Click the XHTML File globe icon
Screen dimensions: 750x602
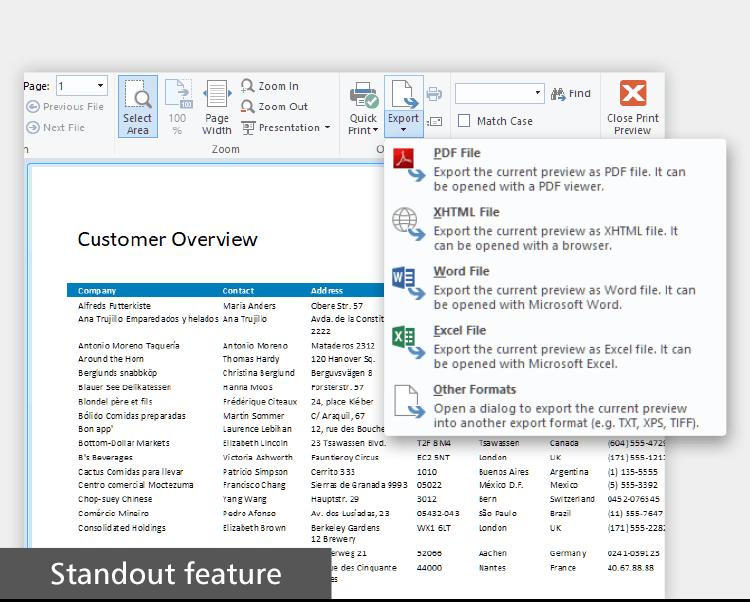pos(408,224)
